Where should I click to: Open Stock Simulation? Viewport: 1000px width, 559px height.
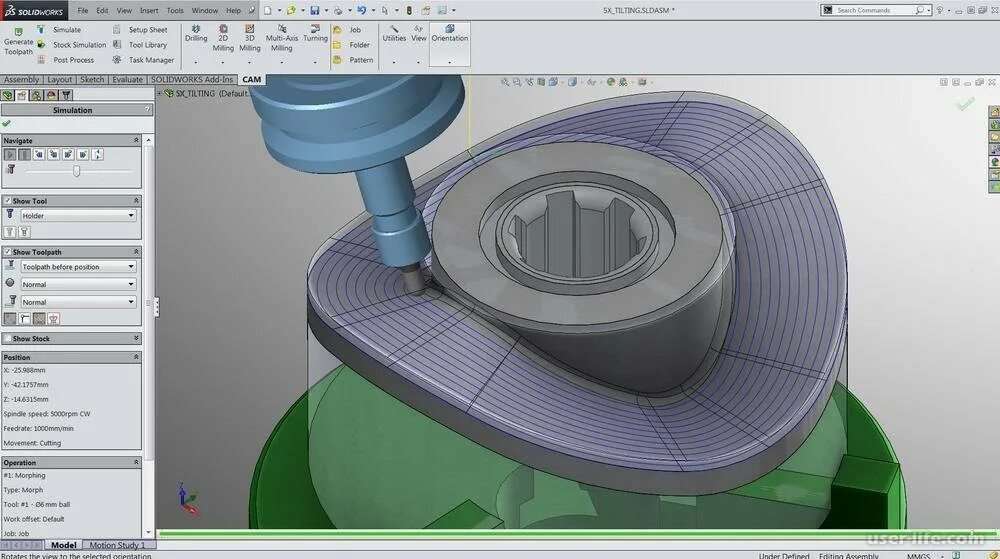pyautogui.click(x=71, y=45)
